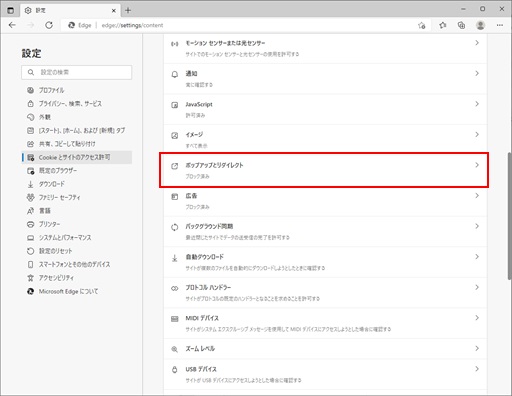Open 言語 settings in the sidebar
This screenshot has width=512, height=396.
(77, 211)
